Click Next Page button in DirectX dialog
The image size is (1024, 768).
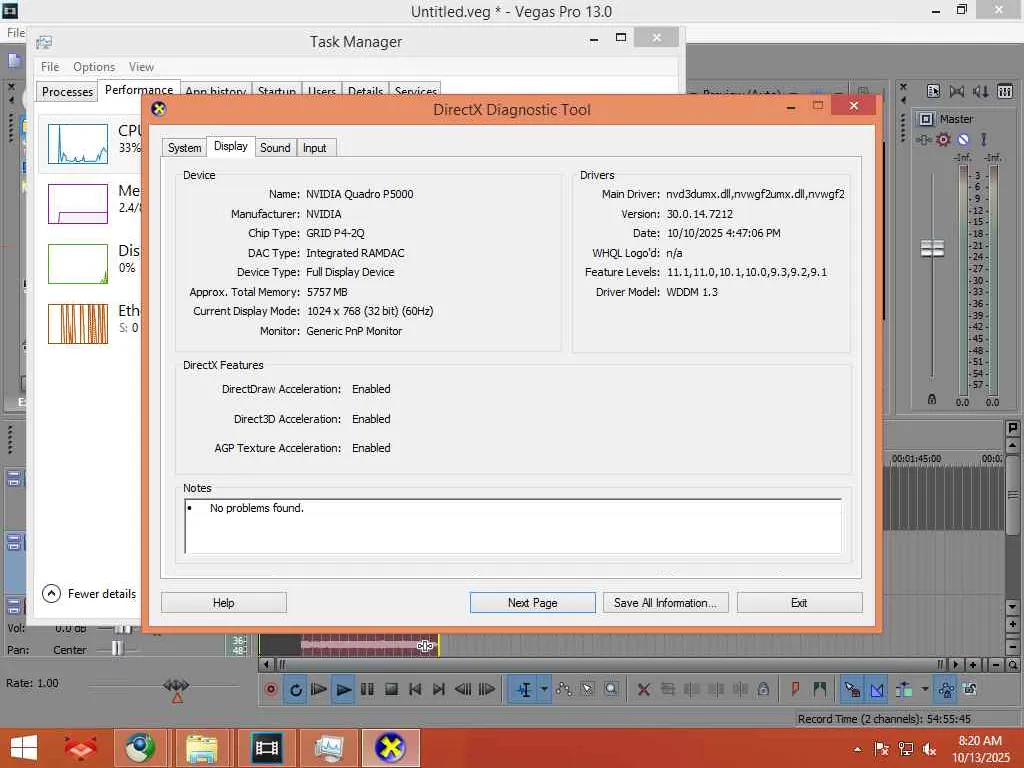click(532, 603)
